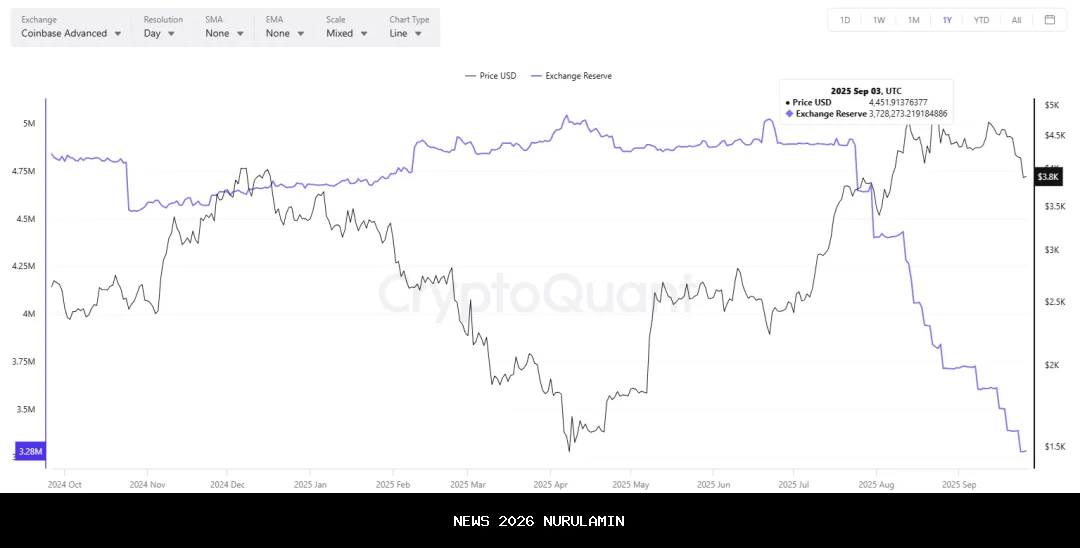Toggle the Exchange Reserve legend series

click(x=571, y=76)
